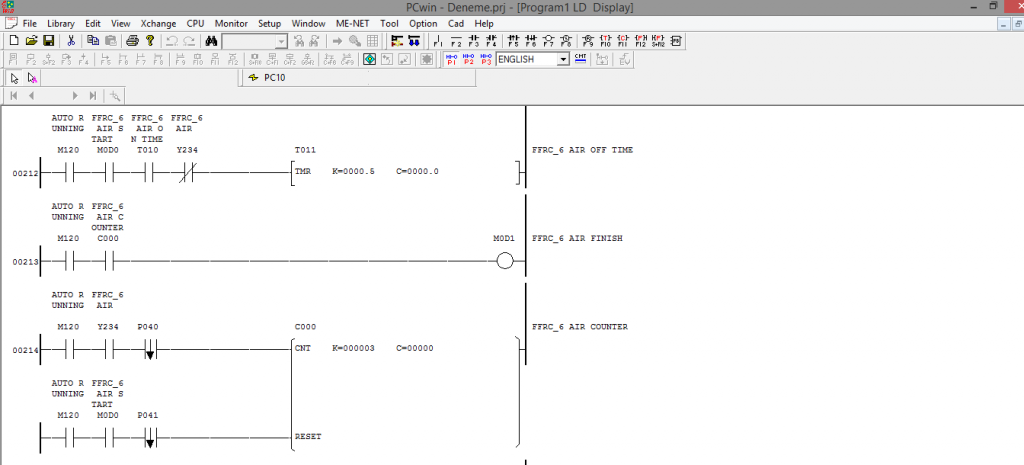Screen dimensions: 1024x465
Task: Select the T011 TMR instruction block
Action: pos(305,171)
